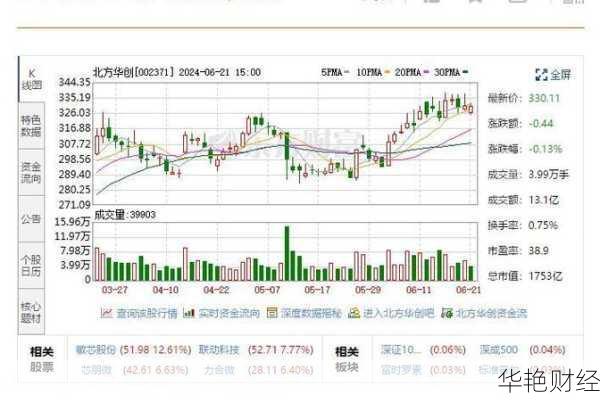The image size is (600, 400).
Task: Click the 总市值 value 1753亿
Action: tap(545, 276)
